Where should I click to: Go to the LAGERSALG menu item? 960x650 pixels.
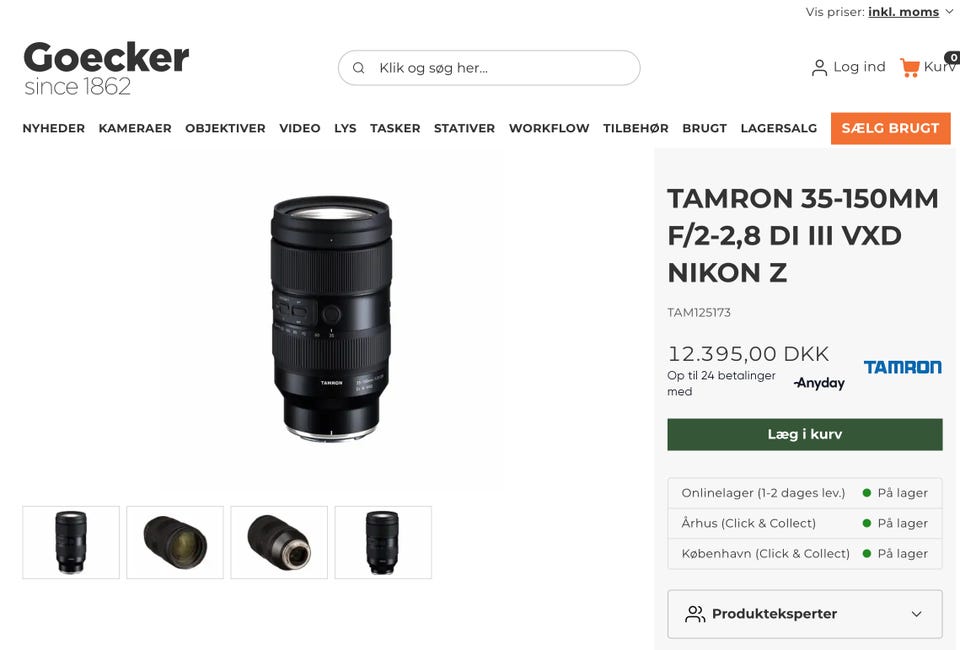pos(779,129)
